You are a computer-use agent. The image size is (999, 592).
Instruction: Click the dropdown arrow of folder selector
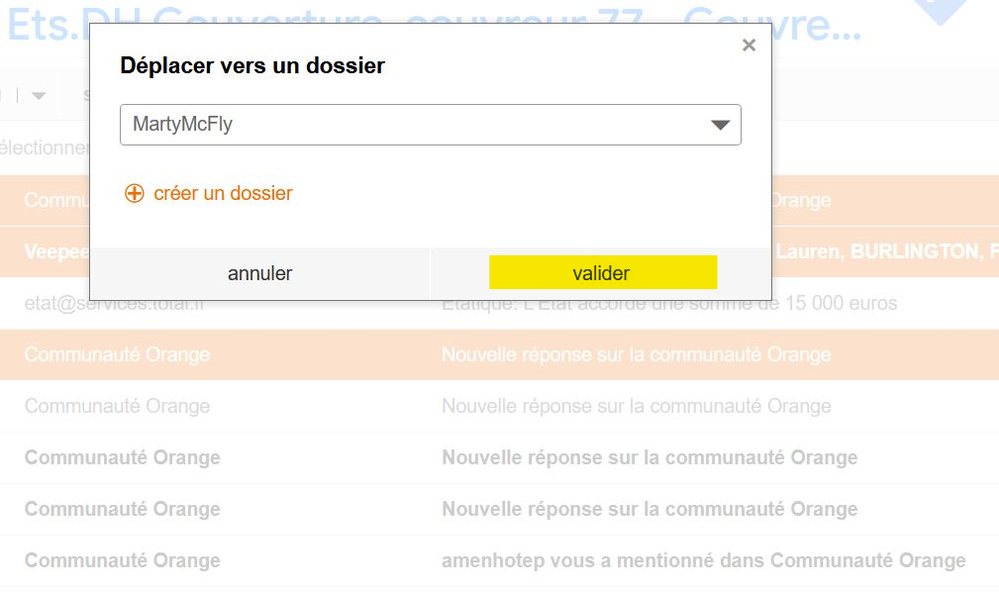[720, 125]
